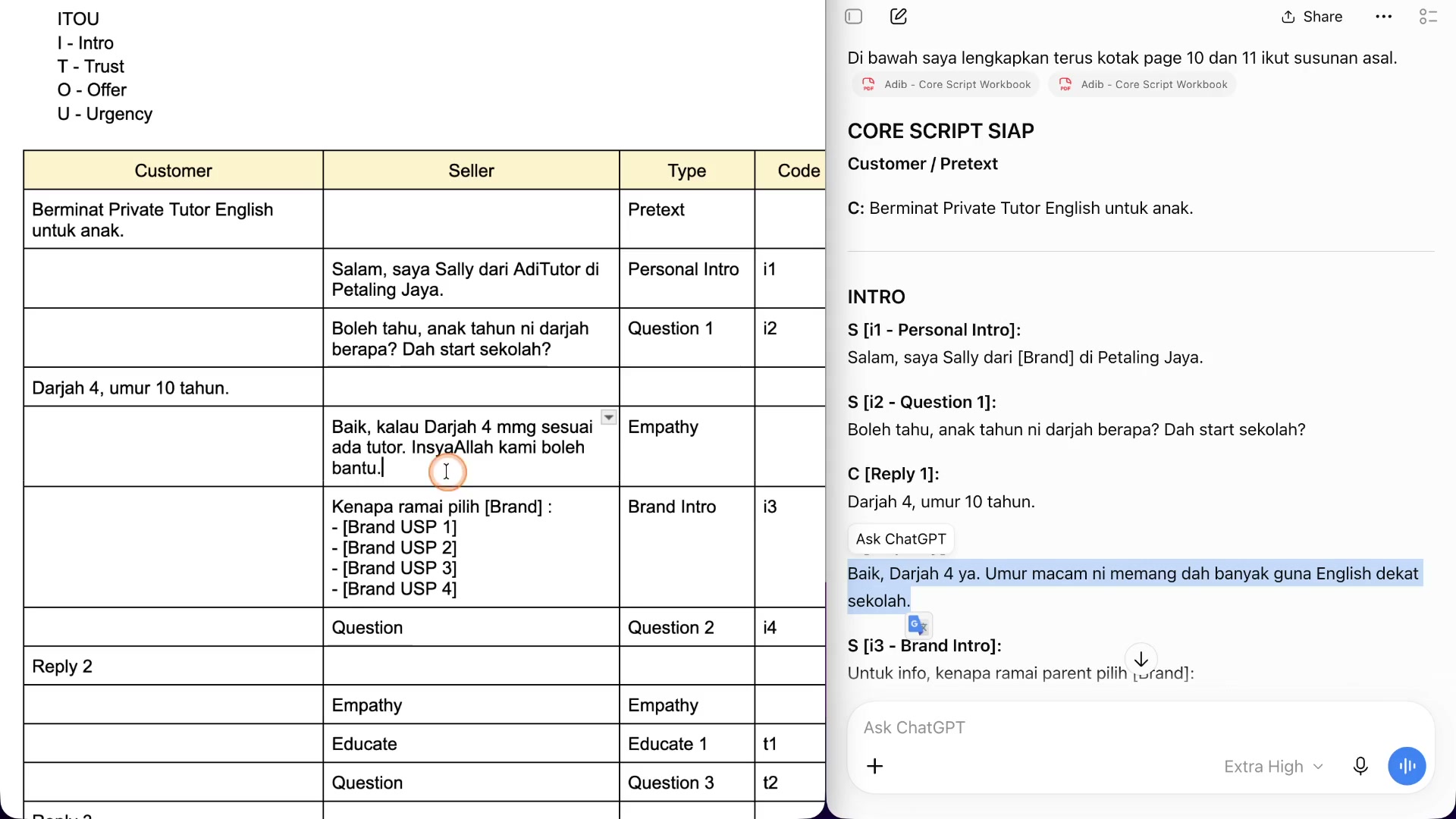Click the Ask ChatGPT selection popup
The width and height of the screenshot is (1456, 819).
tap(901, 539)
